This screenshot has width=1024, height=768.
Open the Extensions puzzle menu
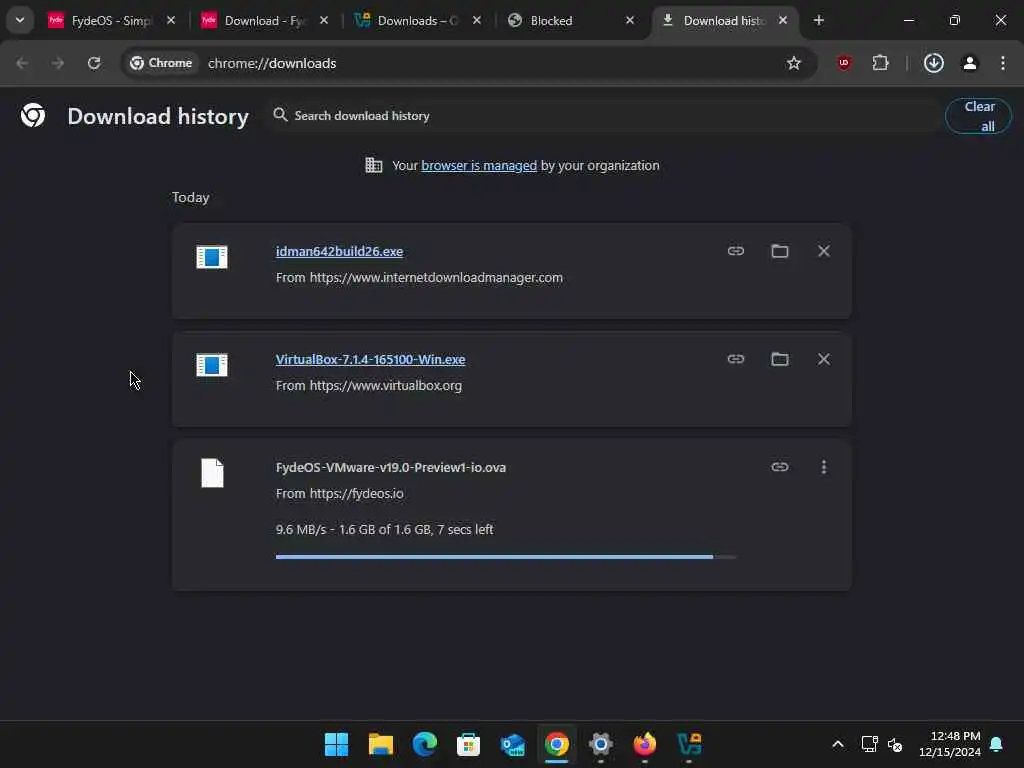880,63
